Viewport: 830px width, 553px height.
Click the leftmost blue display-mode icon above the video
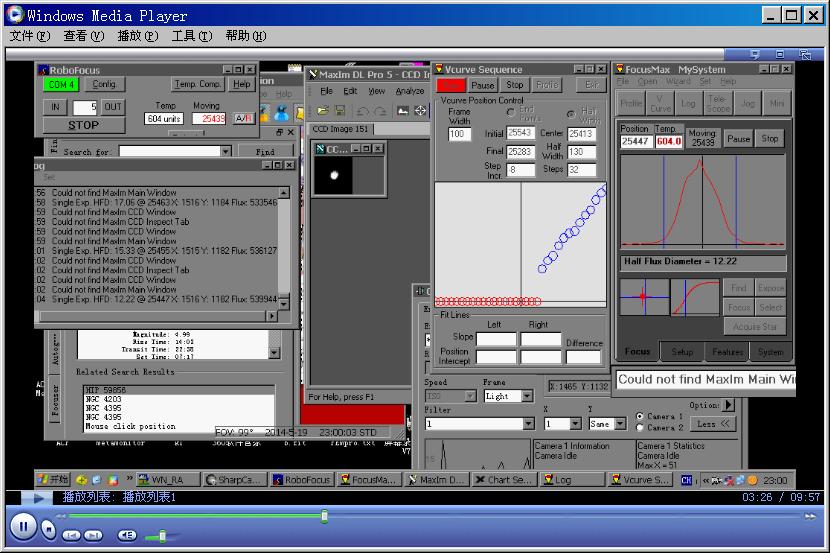click(755, 54)
